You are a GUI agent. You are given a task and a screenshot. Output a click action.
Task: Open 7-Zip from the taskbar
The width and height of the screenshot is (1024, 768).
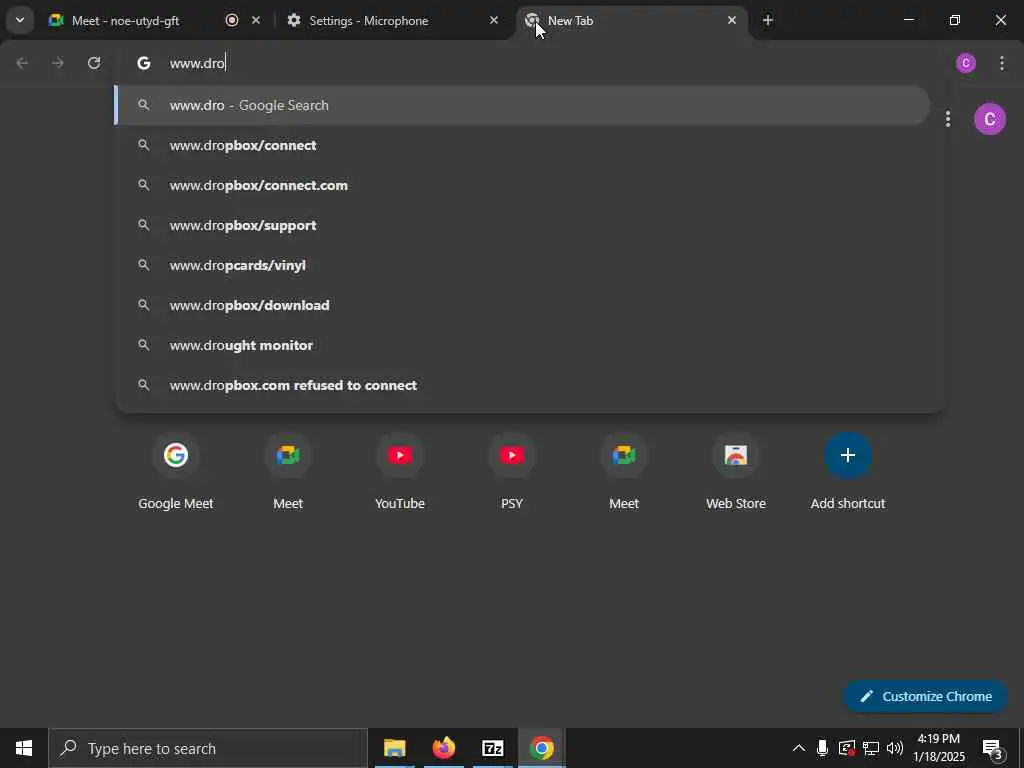(492, 748)
